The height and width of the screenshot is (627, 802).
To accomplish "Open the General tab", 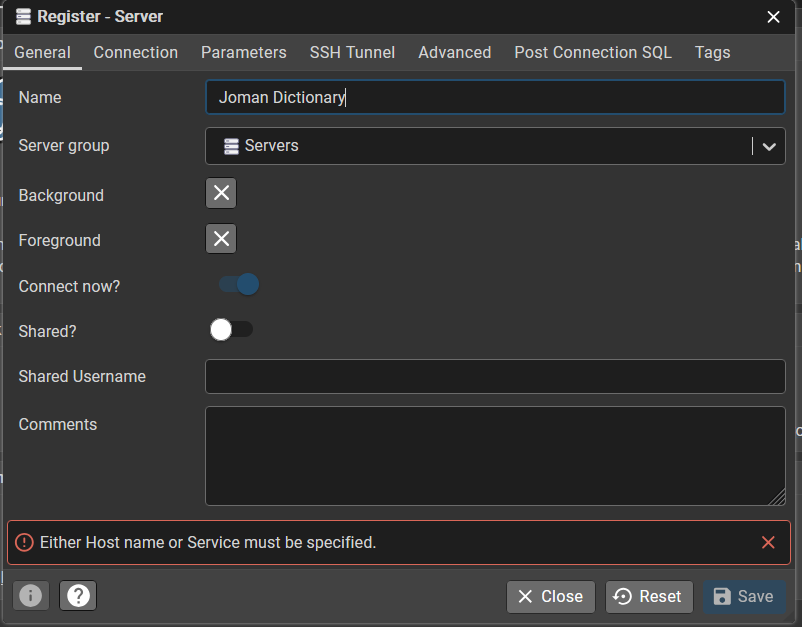I will 42,52.
